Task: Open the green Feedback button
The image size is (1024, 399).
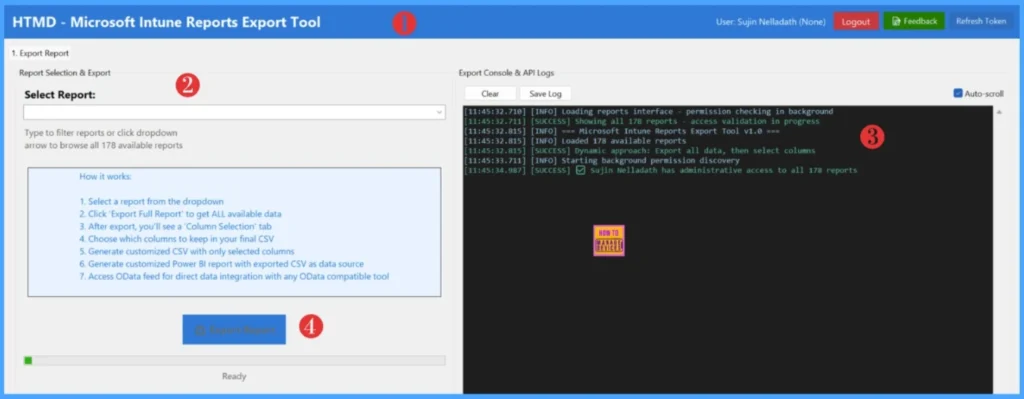Action: coord(914,22)
